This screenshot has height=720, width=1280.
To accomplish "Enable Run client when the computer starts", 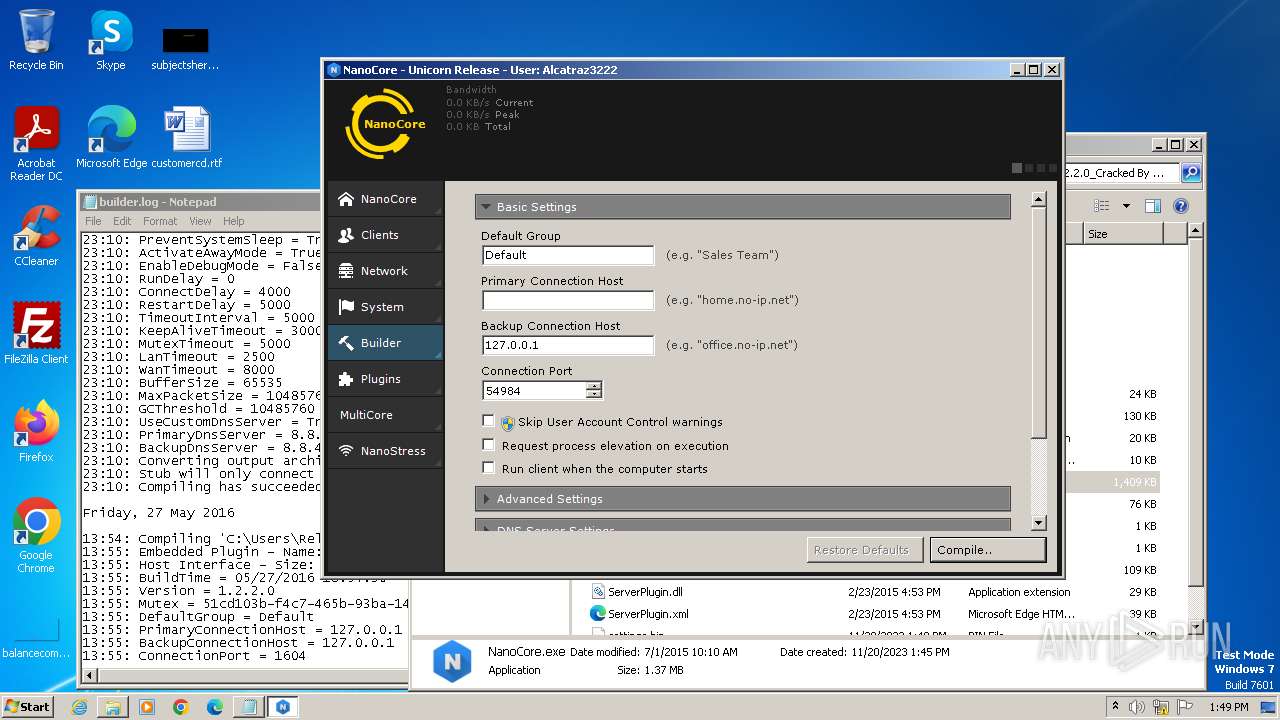I will point(488,467).
